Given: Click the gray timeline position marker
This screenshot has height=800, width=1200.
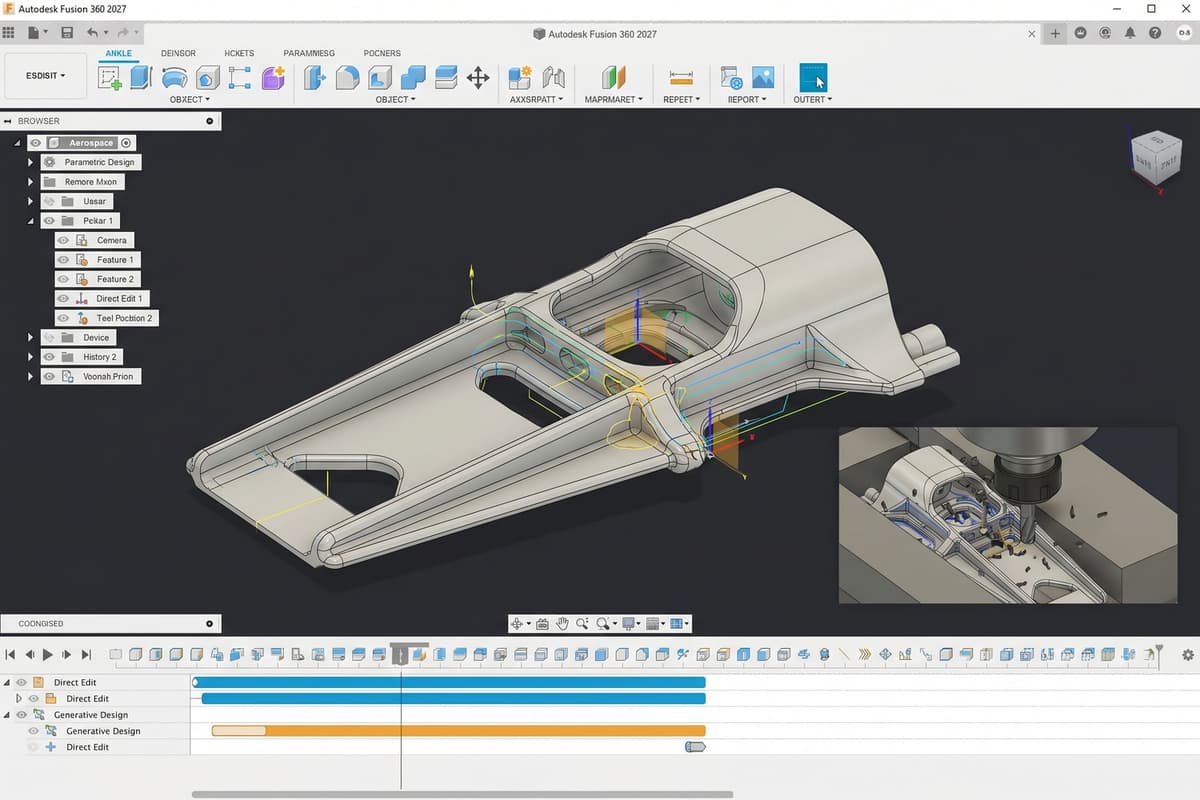Looking at the screenshot, I should [400, 655].
